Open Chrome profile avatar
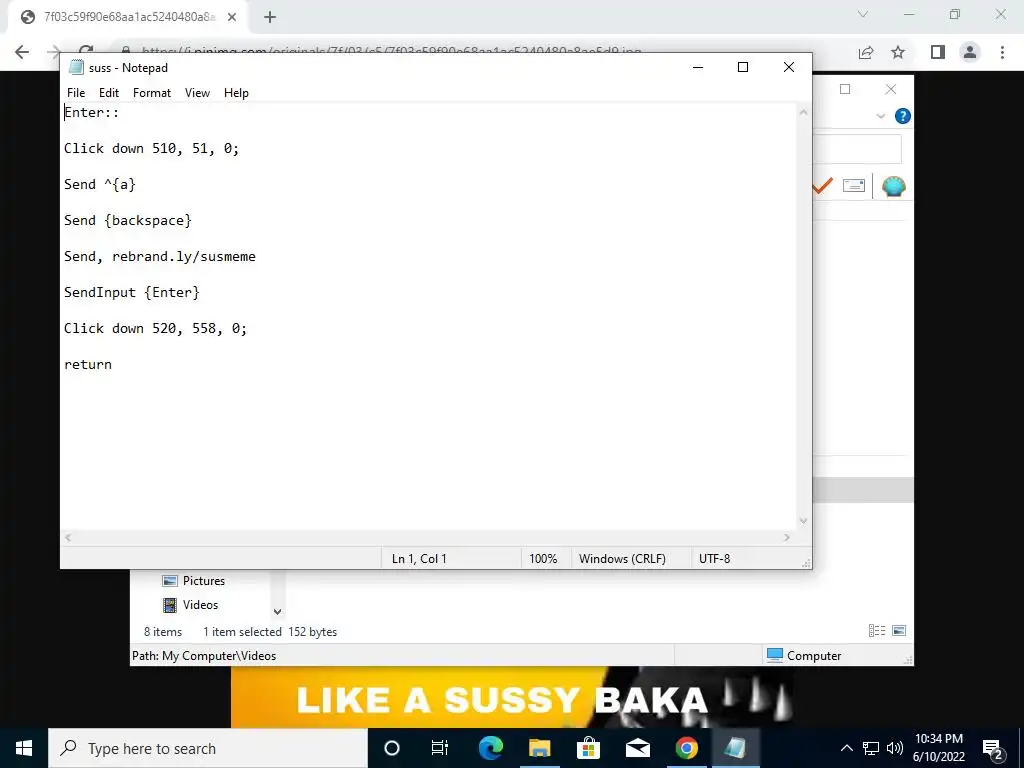The width and height of the screenshot is (1024, 768). click(970, 52)
